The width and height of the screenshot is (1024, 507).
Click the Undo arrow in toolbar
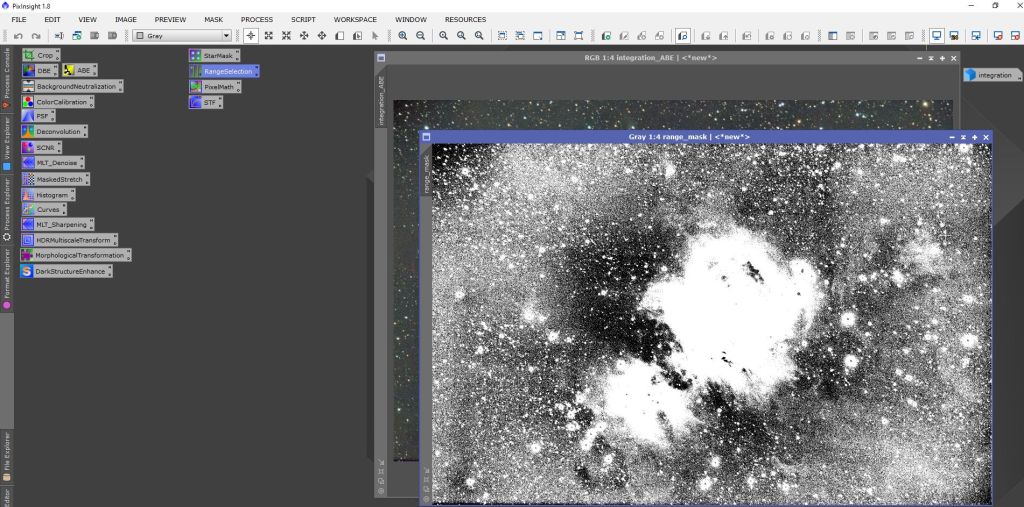[x=19, y=36]
